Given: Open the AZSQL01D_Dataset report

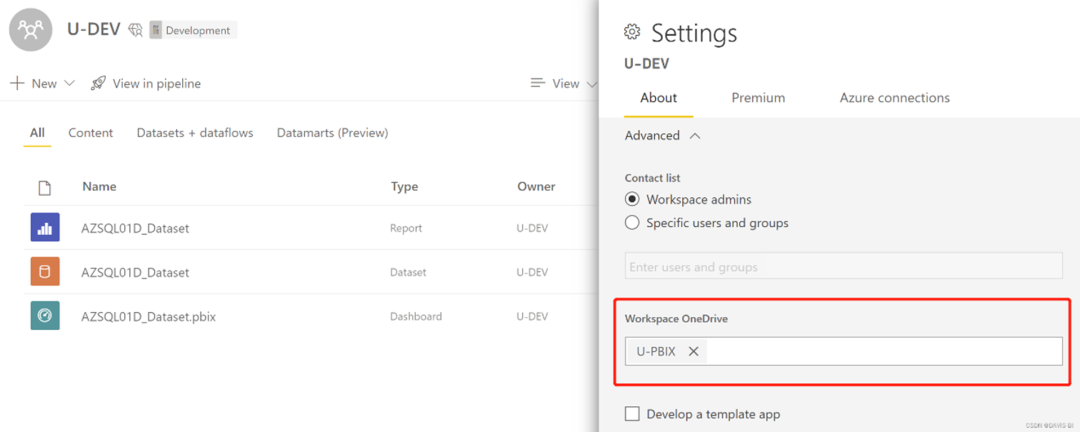Looking at the screenshot, I should point(135,228).
